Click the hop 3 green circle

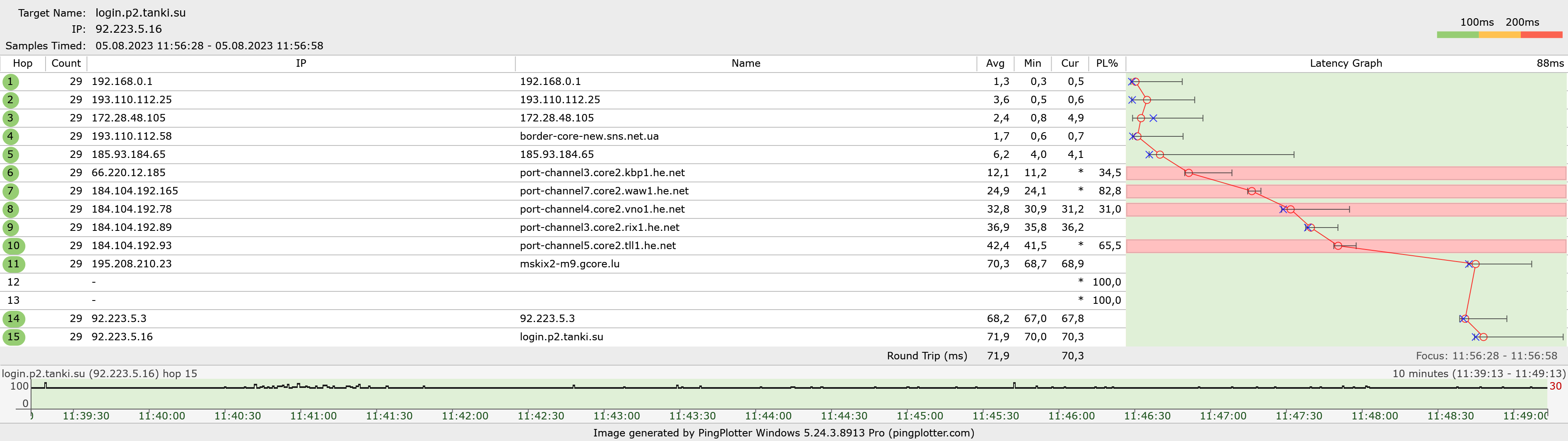(10, 118)
